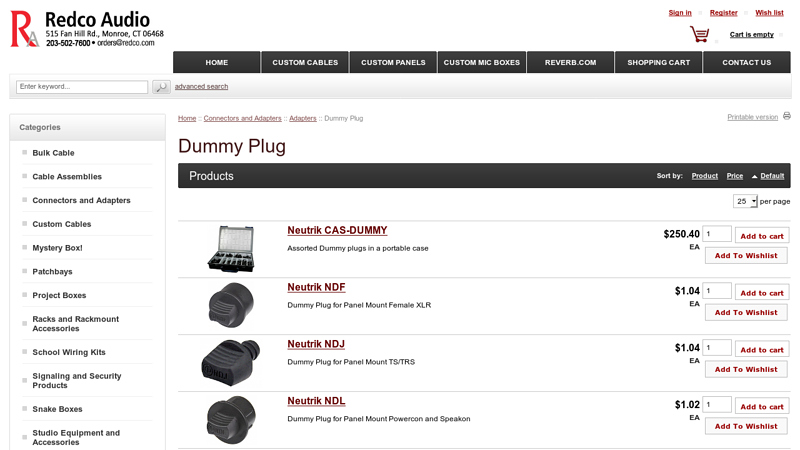Image resolution: width=800 pixels, height=450 pixels.
Task: Open School Wiring Kits category
Action: [69, 353]
